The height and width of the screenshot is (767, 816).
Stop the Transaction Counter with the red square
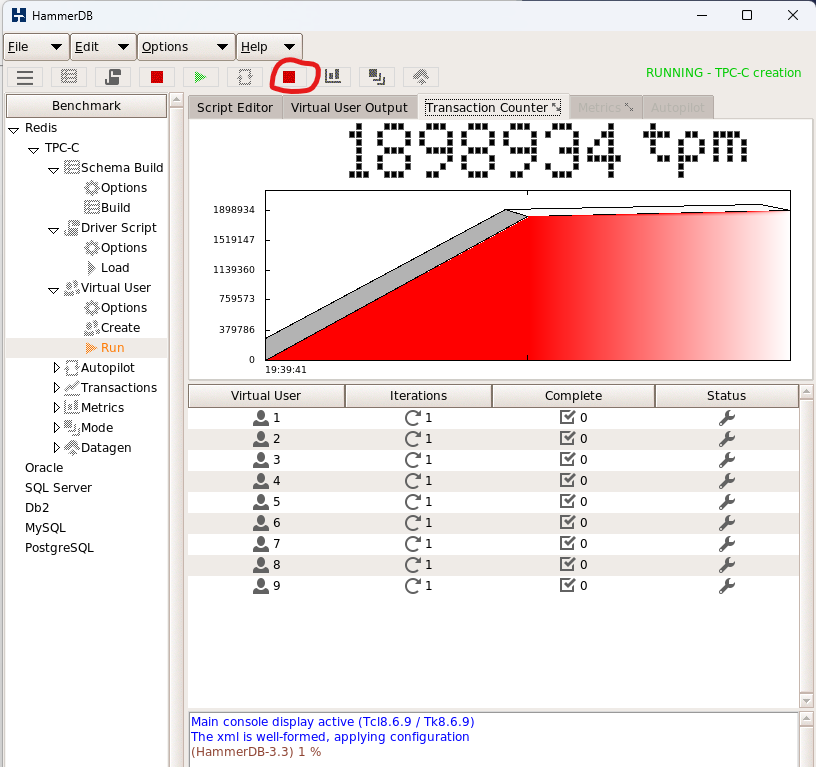(289, 77)
